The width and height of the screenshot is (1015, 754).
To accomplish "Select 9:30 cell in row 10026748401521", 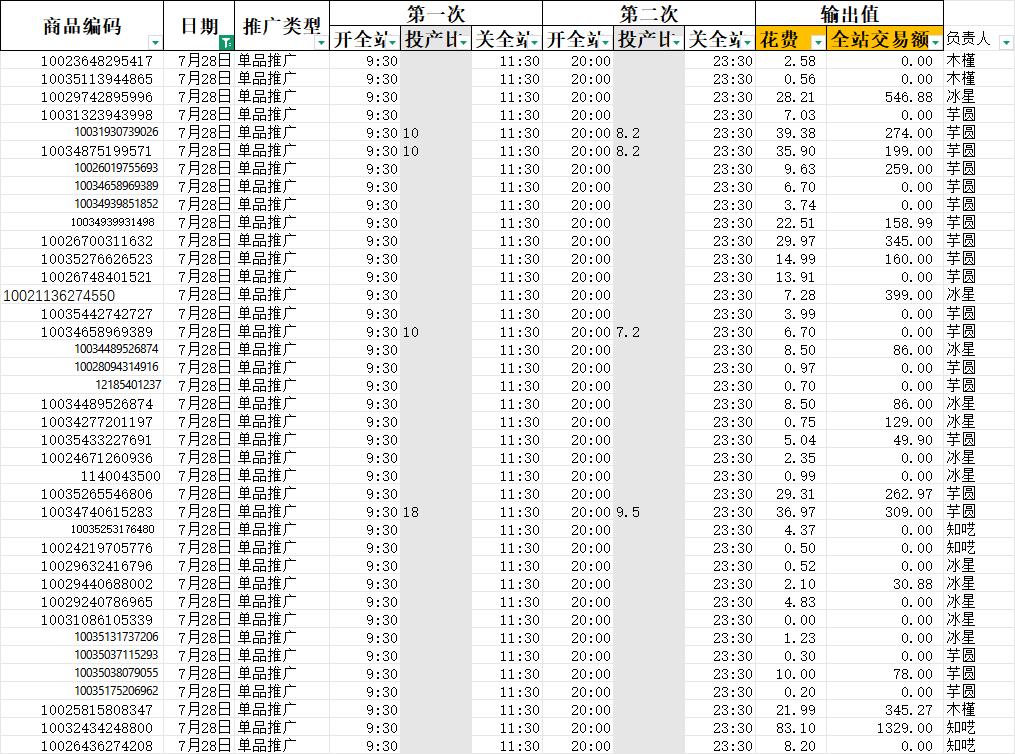I will tap(365, 277).
